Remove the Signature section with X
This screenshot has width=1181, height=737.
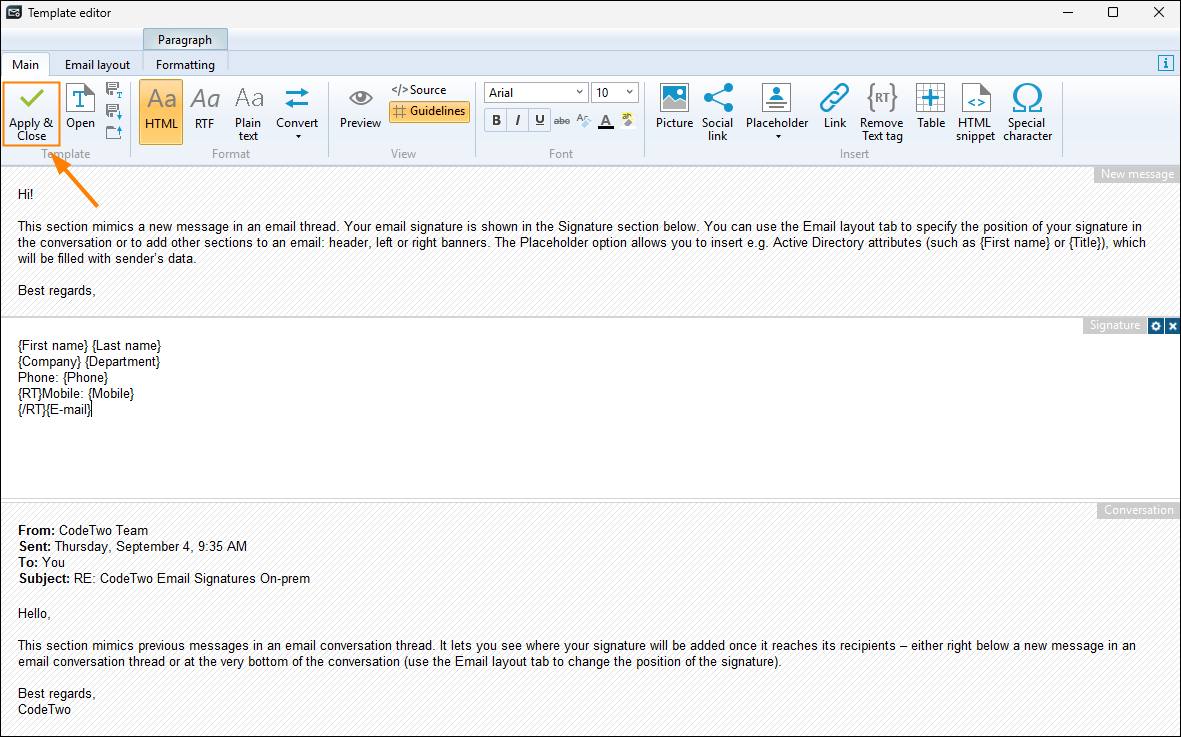click(x=1173, y=326)
